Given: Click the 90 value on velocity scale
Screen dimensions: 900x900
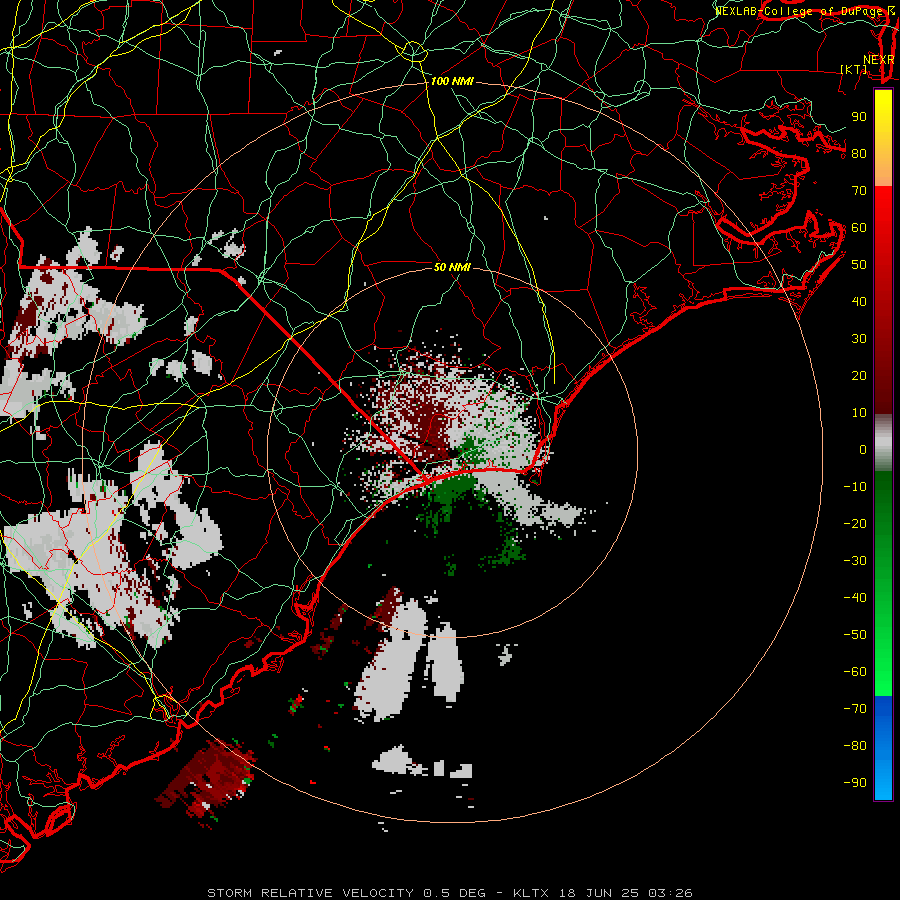Looking at the screenshot, I should tap(859, 117).
